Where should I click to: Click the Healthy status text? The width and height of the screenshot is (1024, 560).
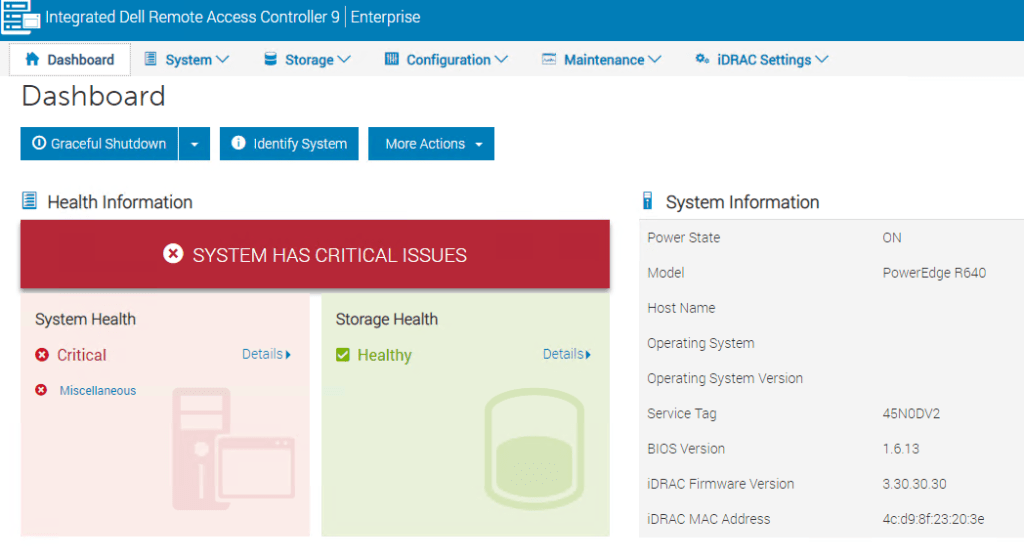(x=385, y=355)
